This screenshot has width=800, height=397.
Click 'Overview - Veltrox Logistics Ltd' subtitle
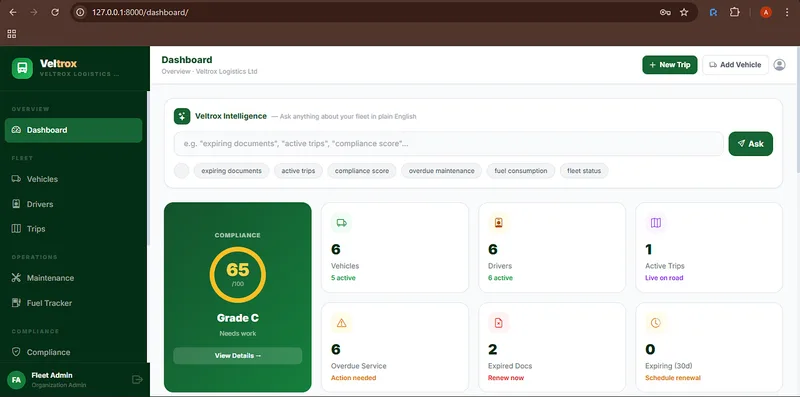click(x=209, y=71)
